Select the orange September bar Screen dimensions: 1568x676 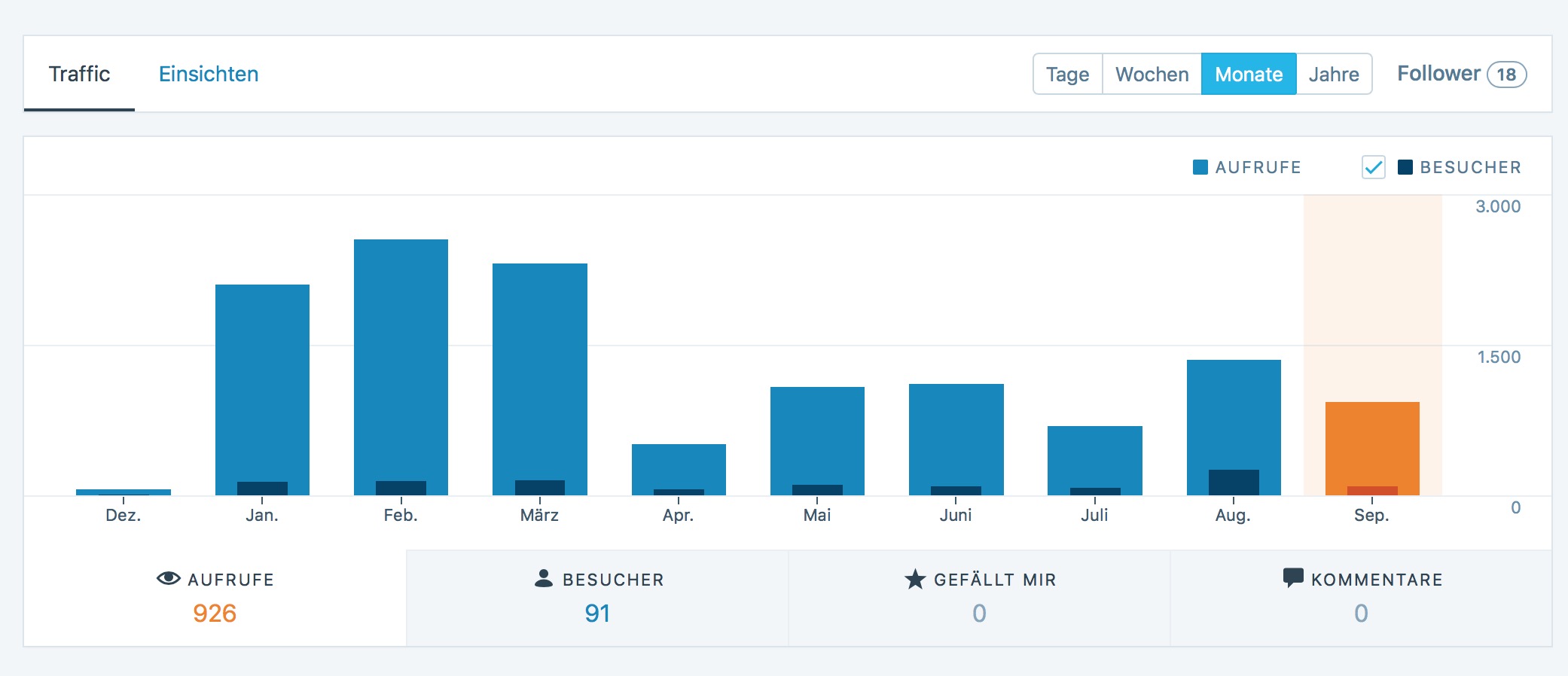pyautogui.click(x=1371, y=444)
